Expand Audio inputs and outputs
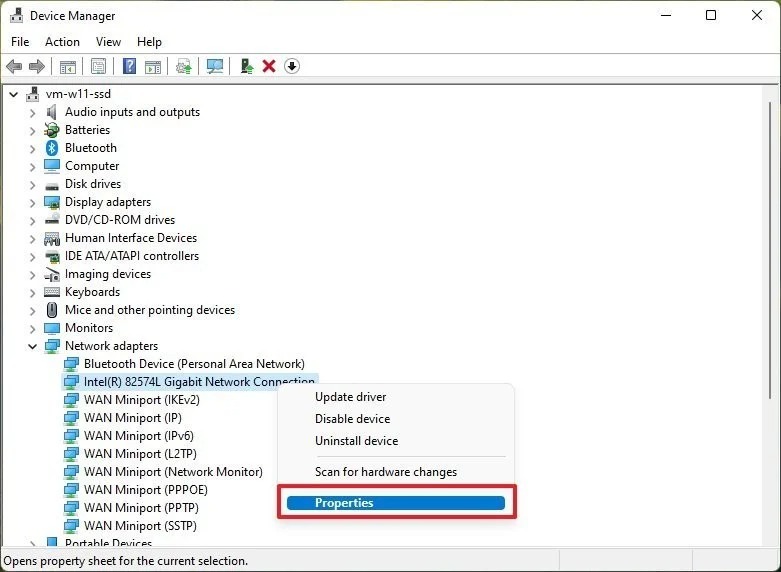Screen dimensions: 781x572 pos(32,113)
